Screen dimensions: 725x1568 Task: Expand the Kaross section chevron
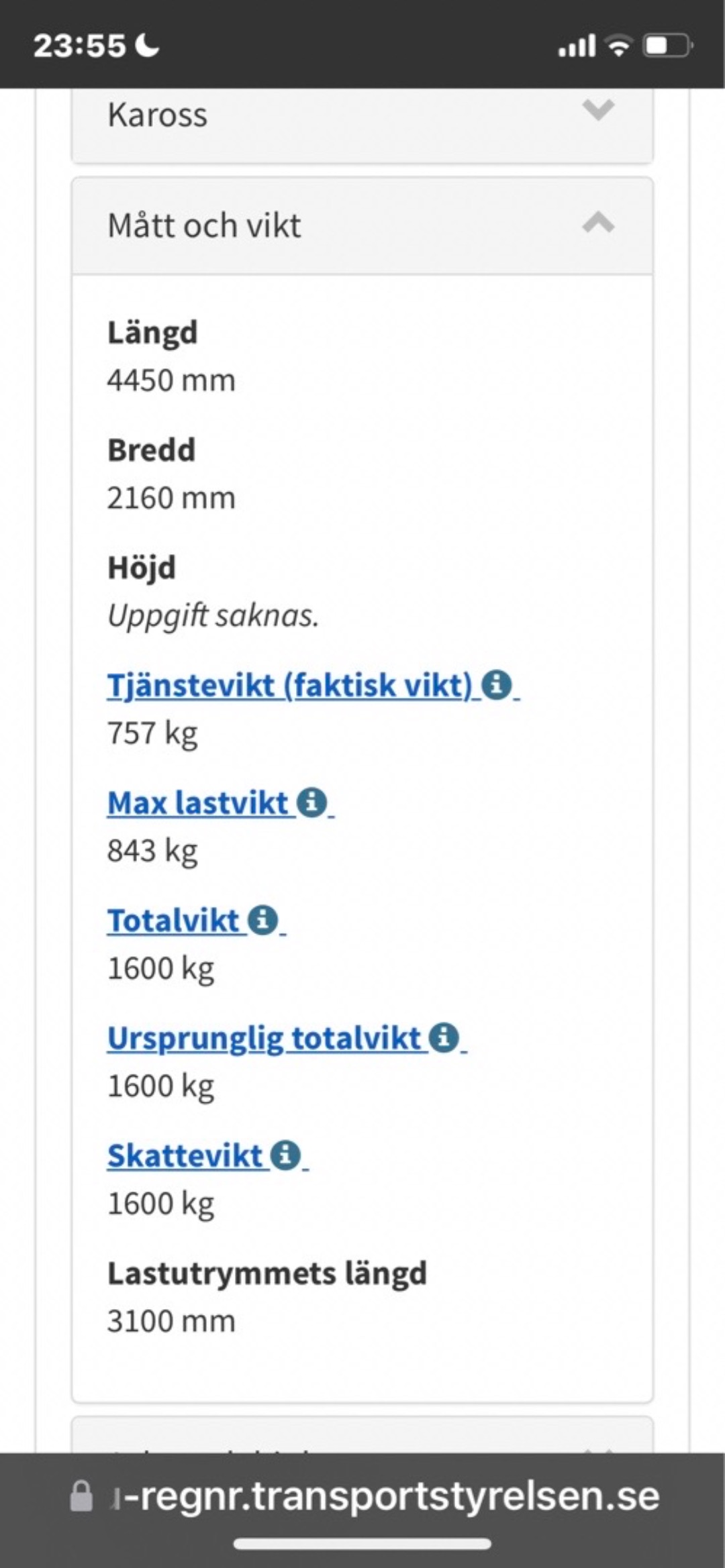coord(598,109)
